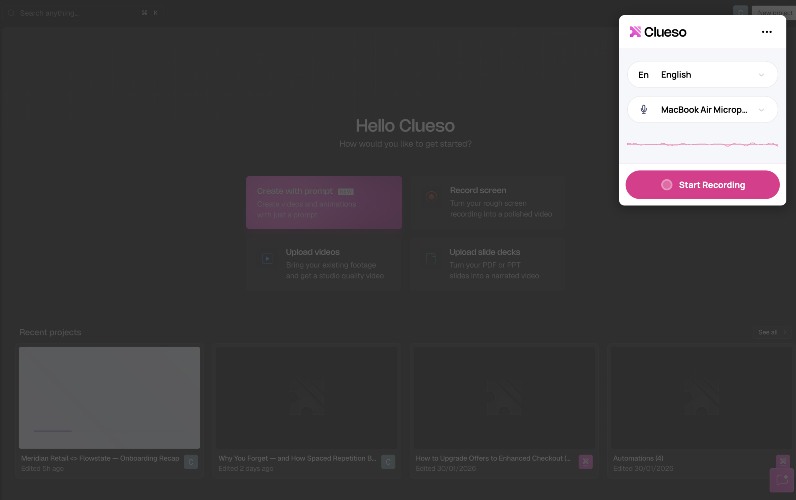Click the En language code badge

(x=643, y=75)
